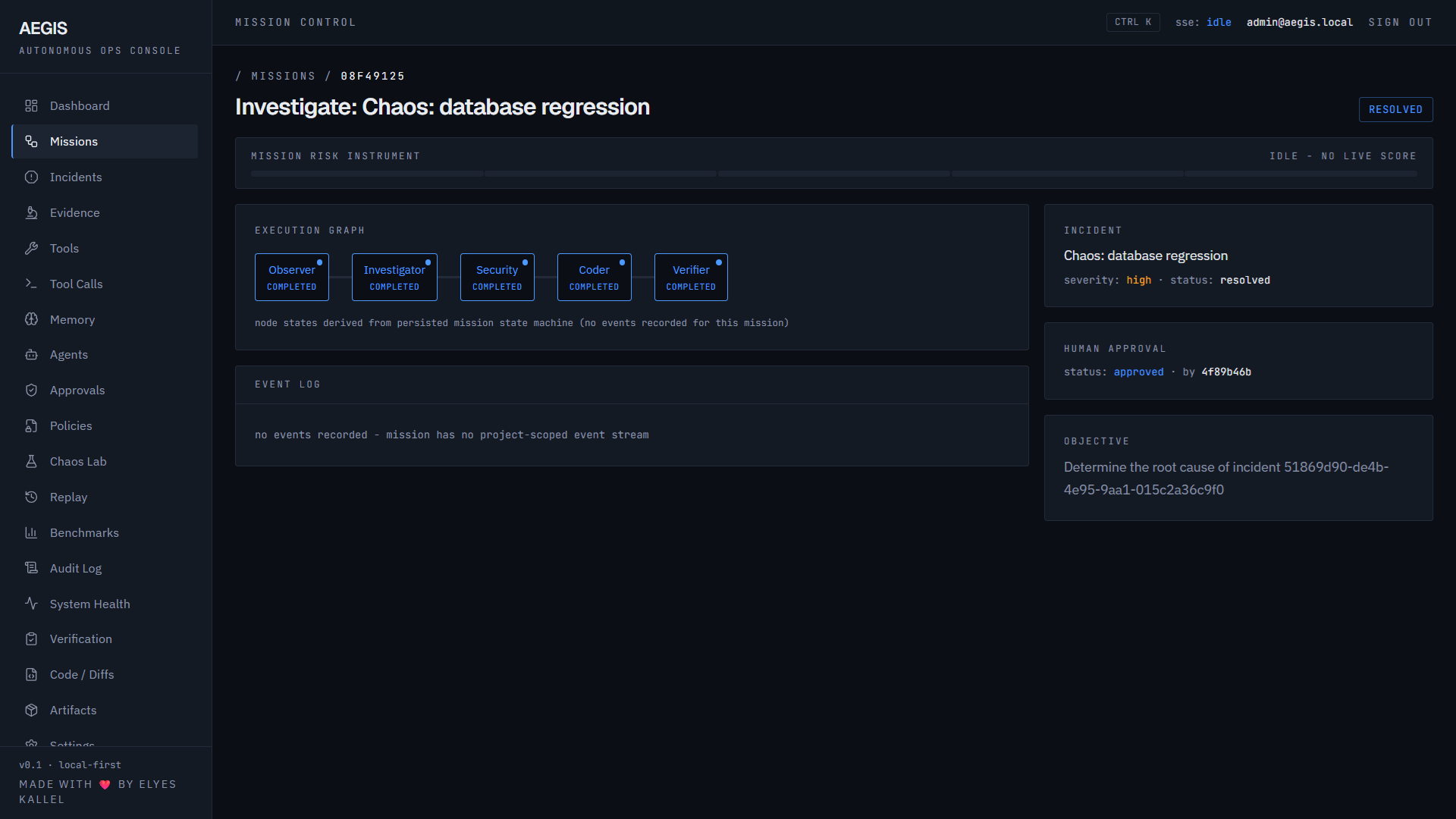Click the sse idle status indicator

point(1203,23)
